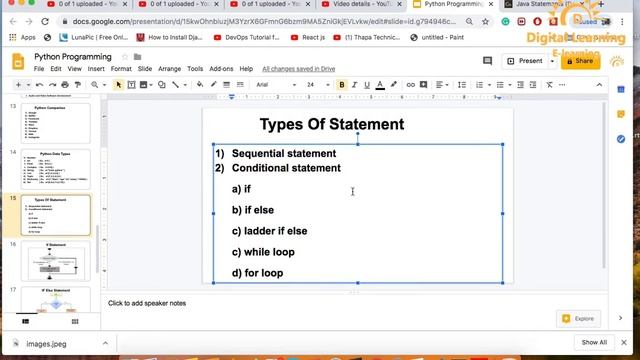
Task: Open border dash options
Action: point(240,84)
